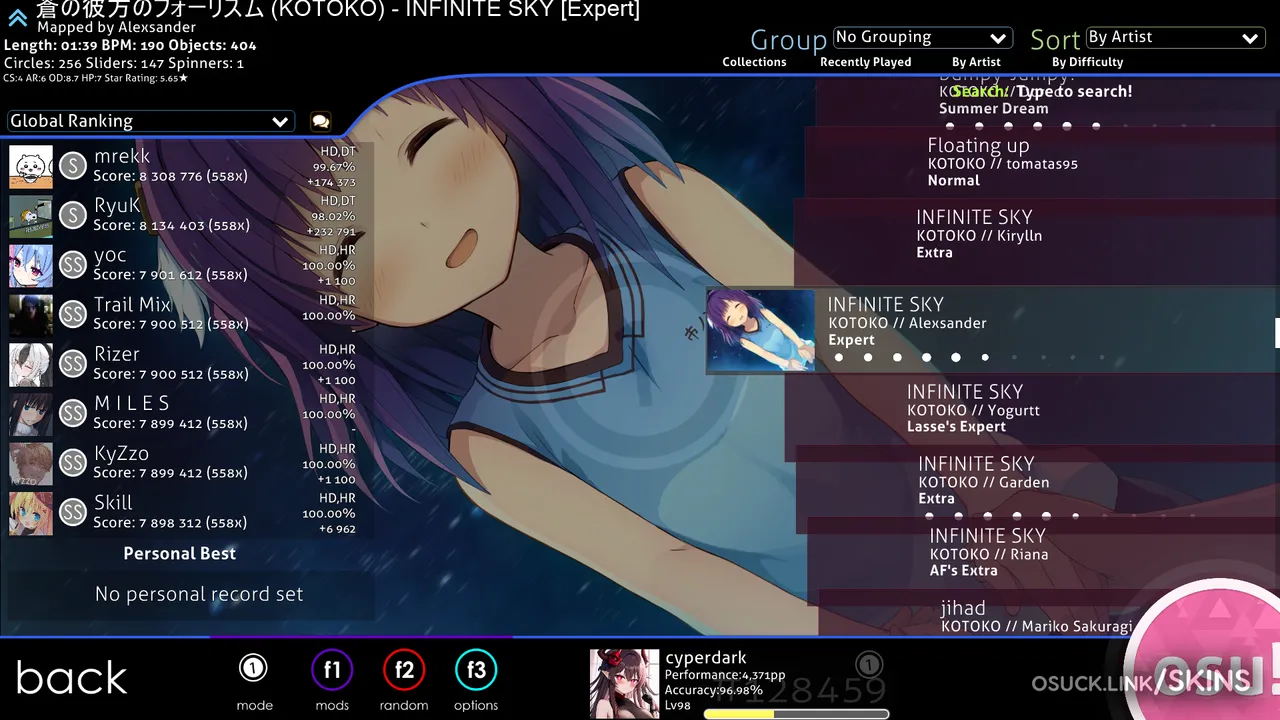The image size is (1280, 720).
Task: Click the song title at the top
Action: [x=338, y=10]
